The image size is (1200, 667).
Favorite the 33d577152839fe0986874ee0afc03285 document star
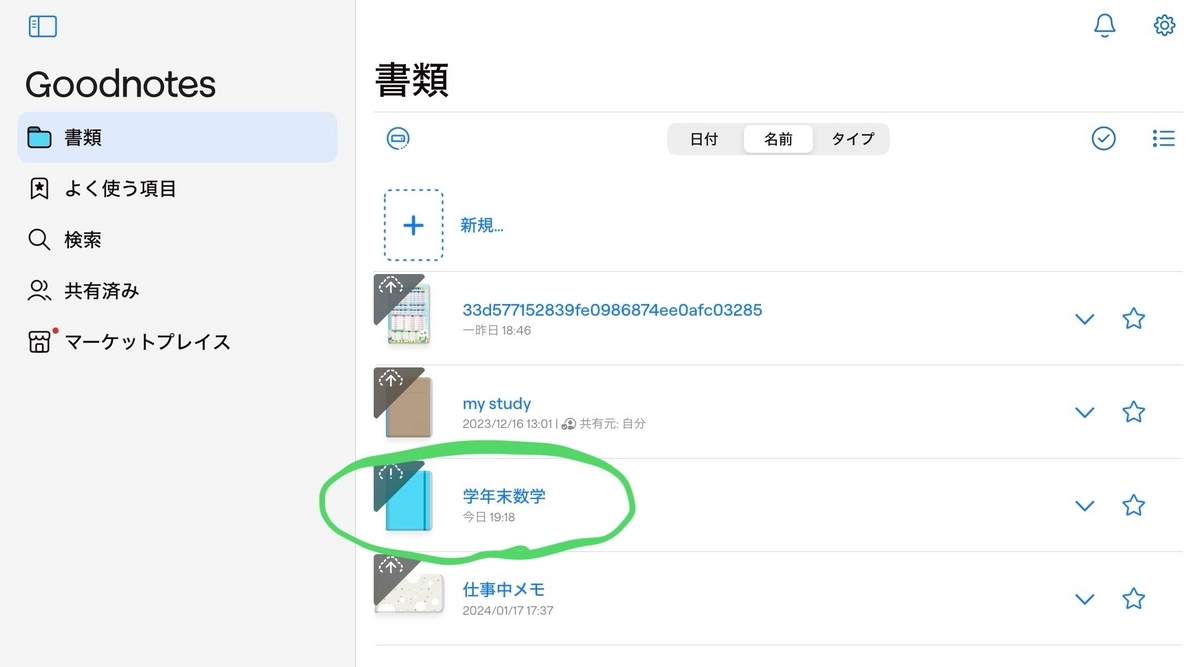click(1133, 319)
